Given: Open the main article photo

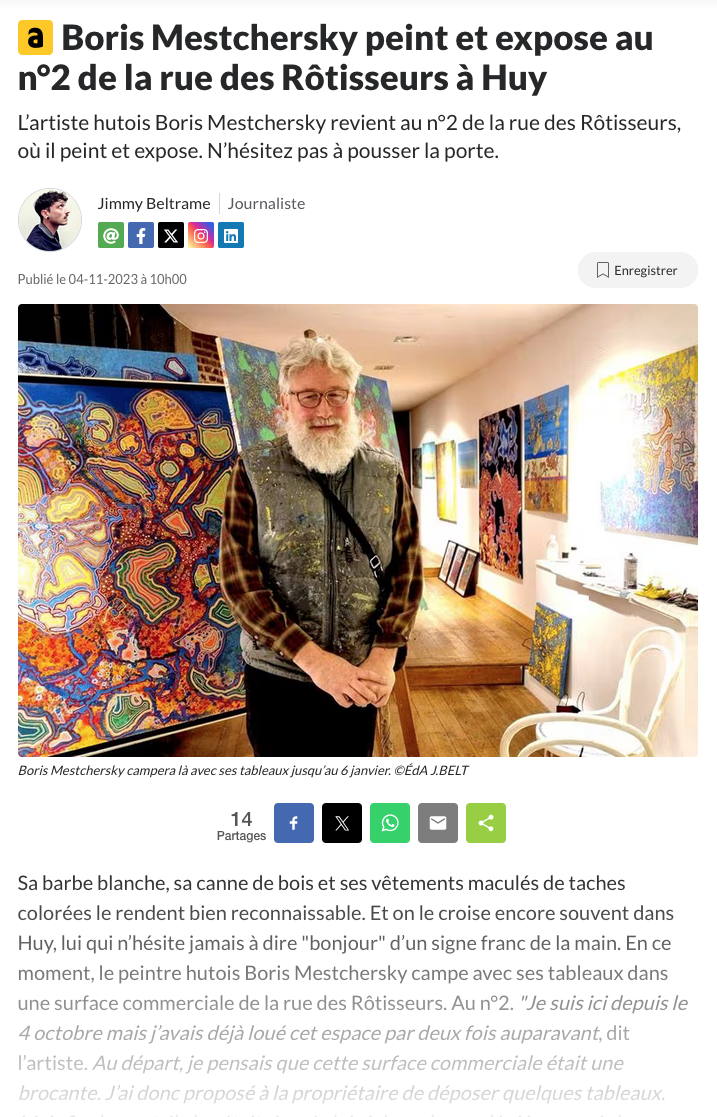Looking at the screenshot, I should tap(358, 530).
